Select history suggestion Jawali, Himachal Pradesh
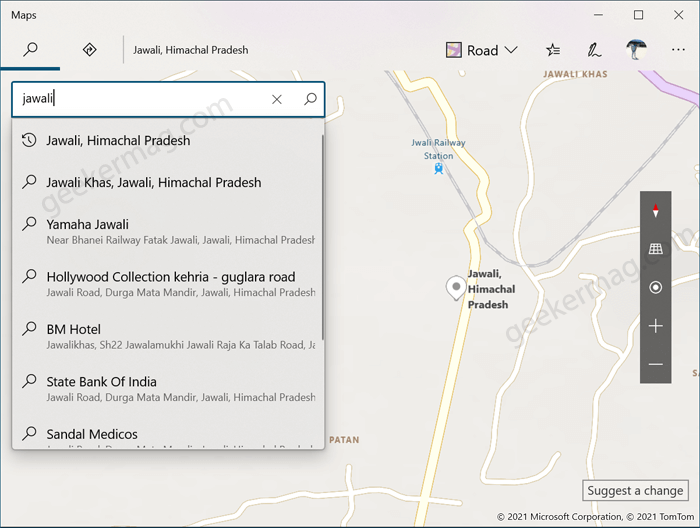The width and height of the screenshot is (700, 528). coord(167,141)
